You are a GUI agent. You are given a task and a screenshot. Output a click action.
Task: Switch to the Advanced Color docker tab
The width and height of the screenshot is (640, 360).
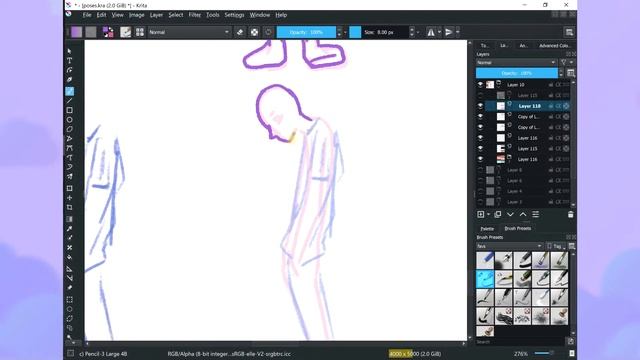554,45
